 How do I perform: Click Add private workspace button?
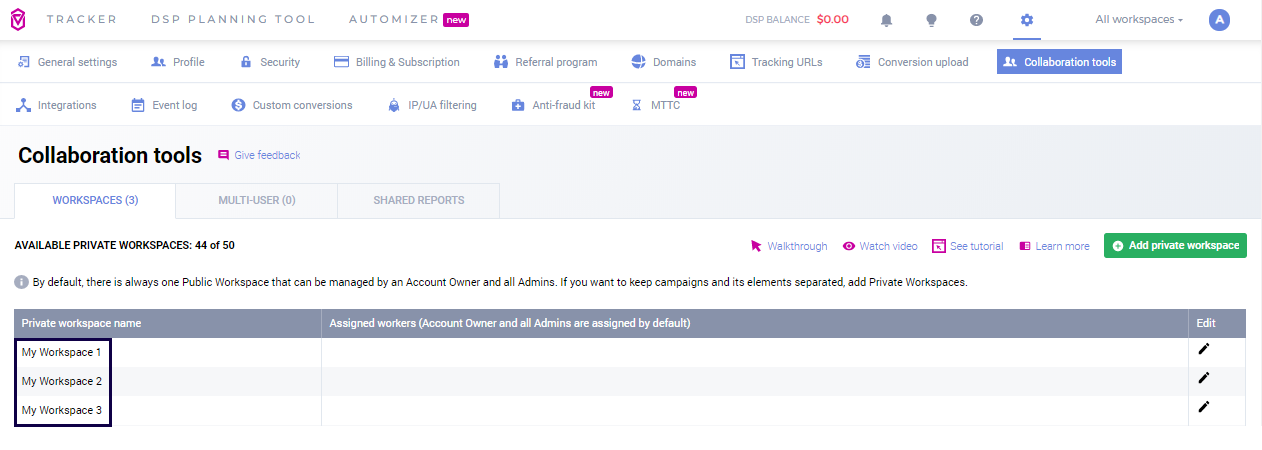(x=1175, y=246)
